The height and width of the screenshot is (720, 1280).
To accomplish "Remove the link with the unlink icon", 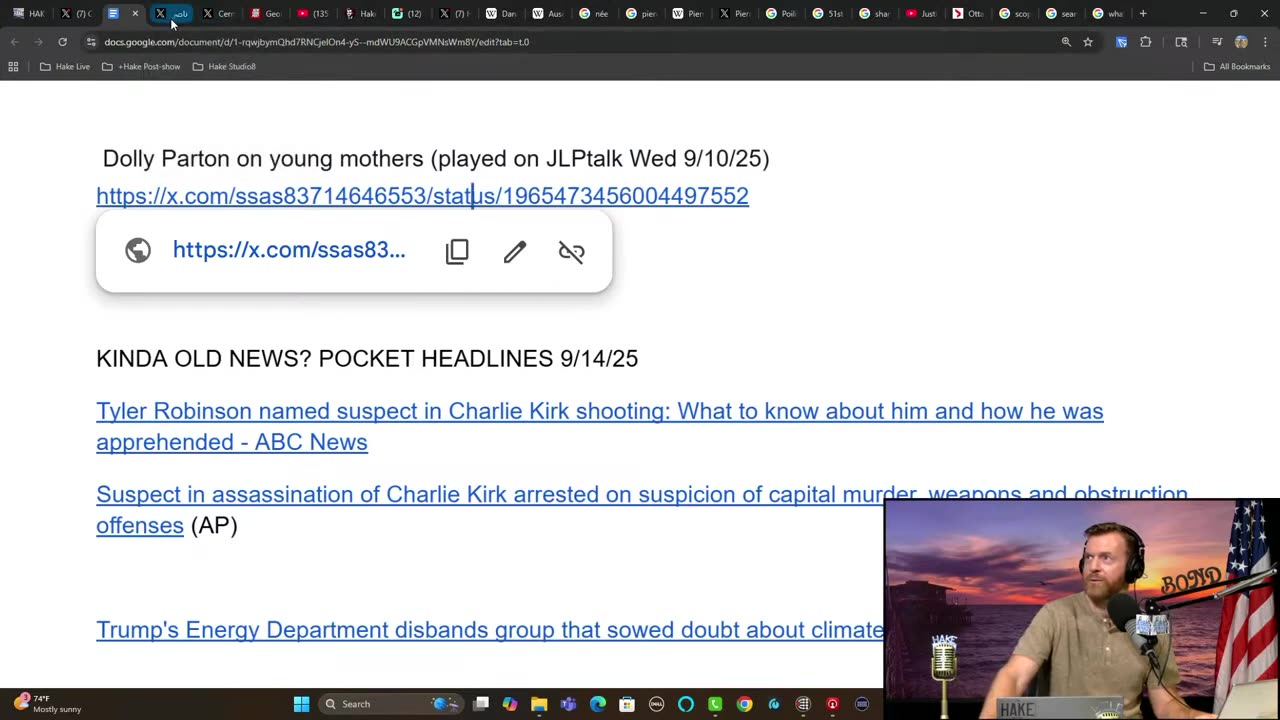I will (571, 251).
